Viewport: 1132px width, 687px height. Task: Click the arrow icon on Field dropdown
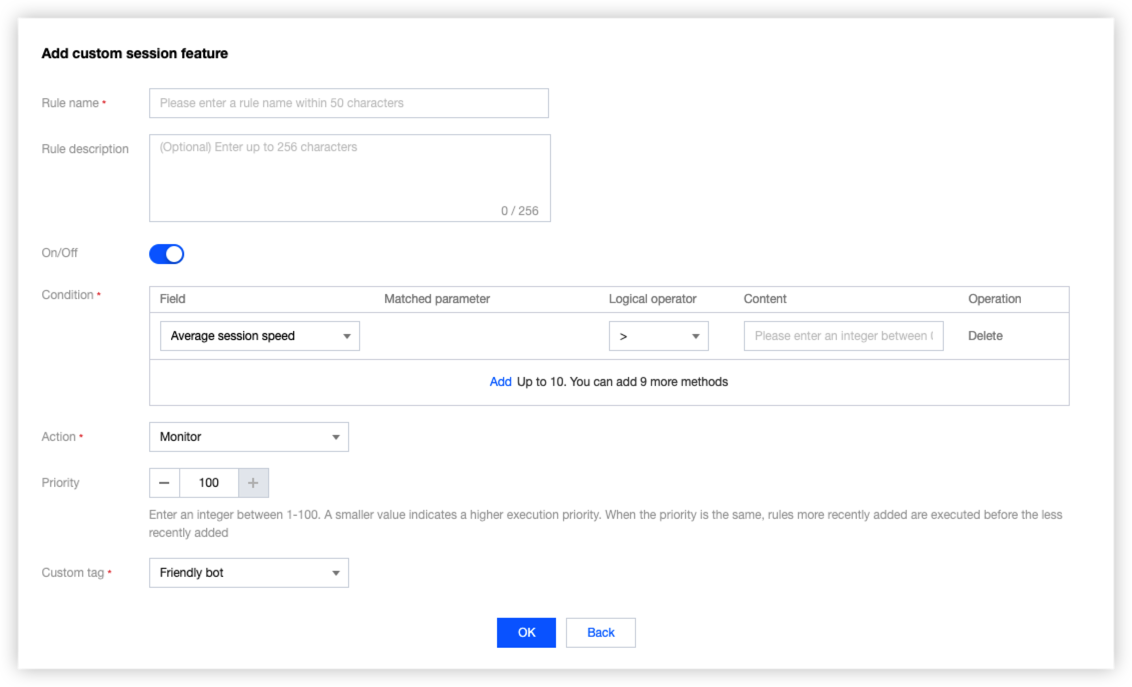[x=347, y=337]
